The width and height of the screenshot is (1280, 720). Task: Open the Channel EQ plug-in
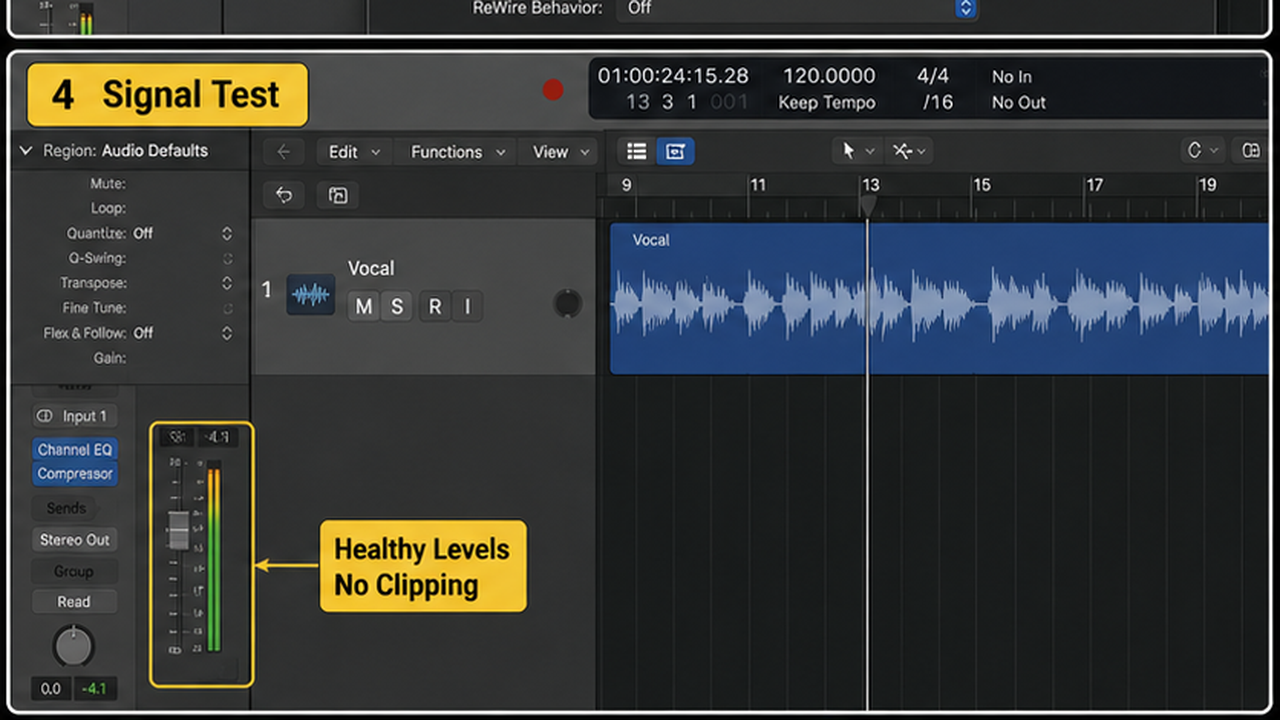(x=75, y=450)
